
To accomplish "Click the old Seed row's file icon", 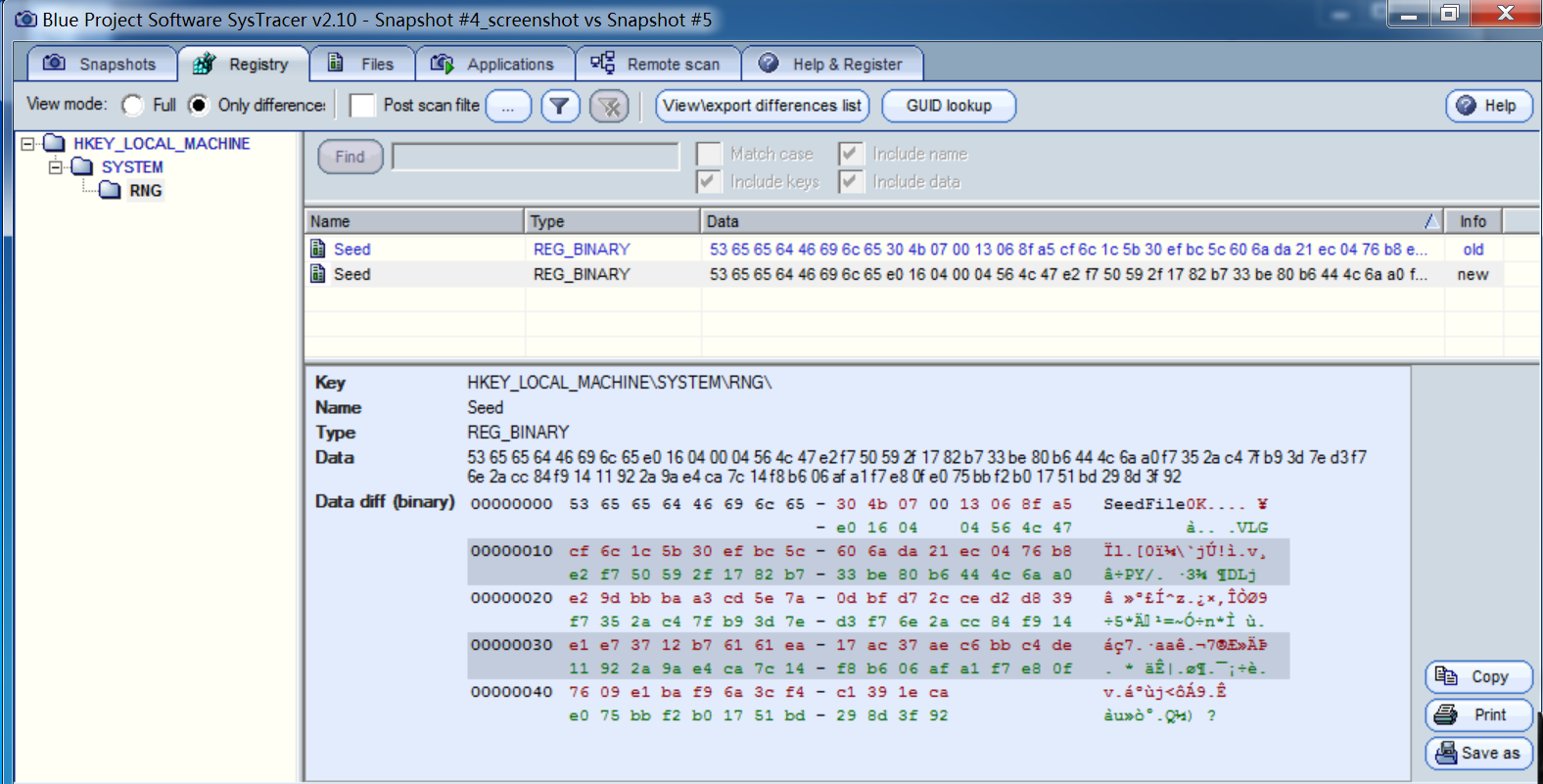I will click(318, 249).
